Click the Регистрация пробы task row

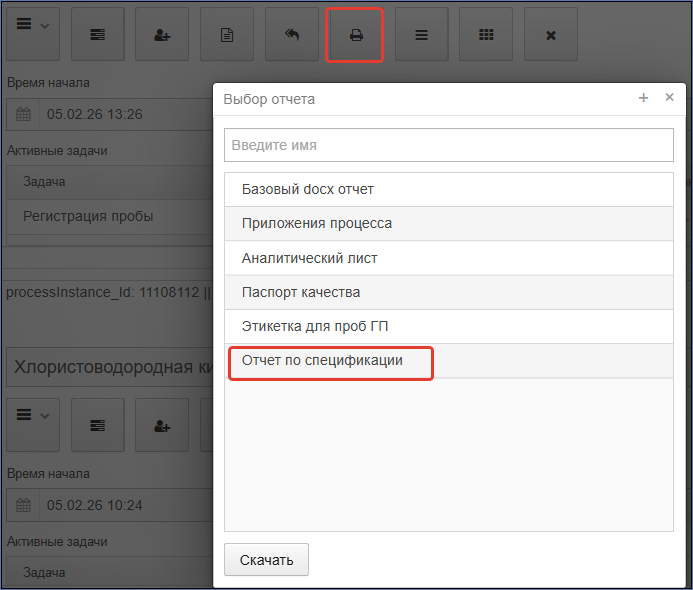pyautogui.click(x=110, y=217)
